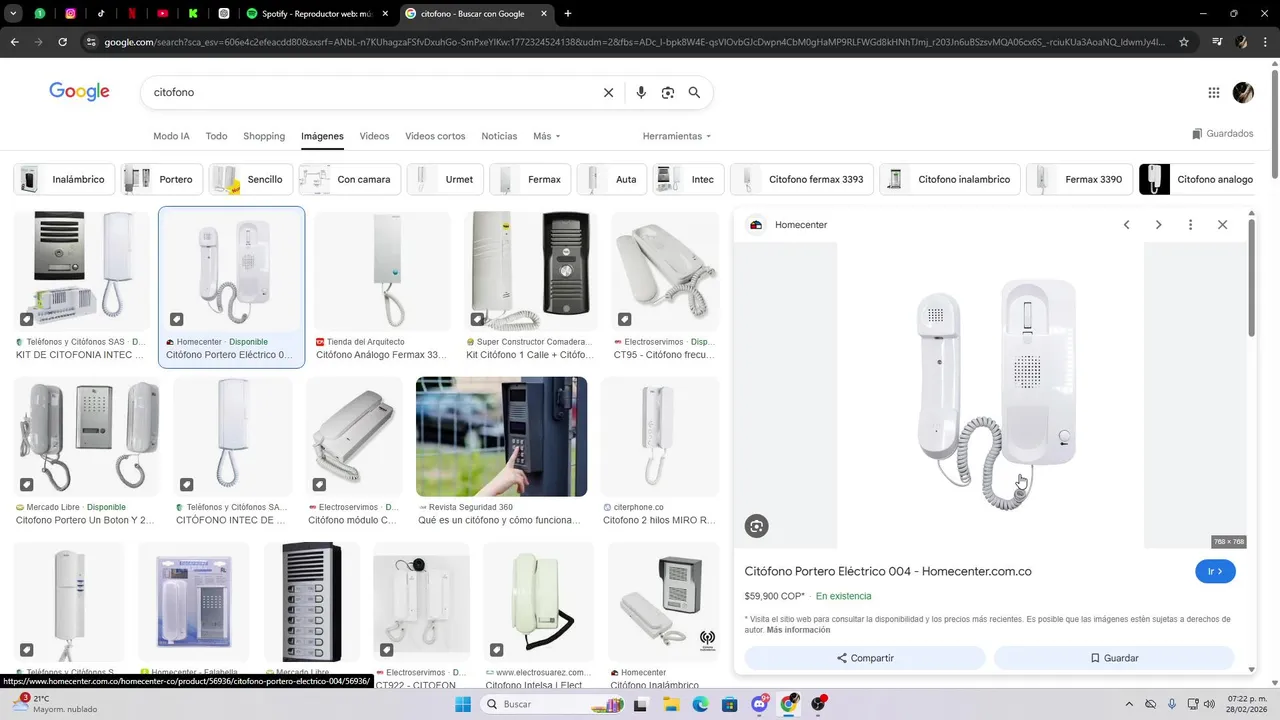Open the Google apps grid
Screen dimensions: 1280x720
(x=1214, y=92)
